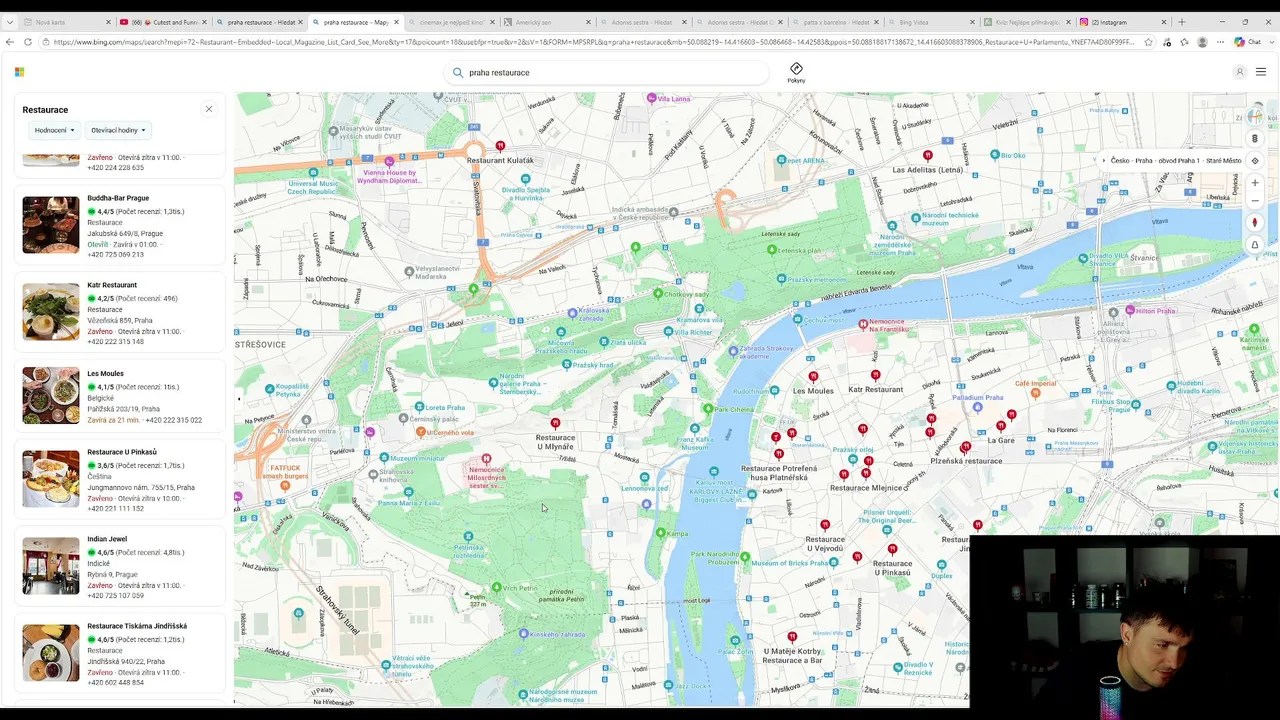The image size is (1280, 720).
Task: Open the Restaurace U Pinkasů listing
Action: coord(122,452)
